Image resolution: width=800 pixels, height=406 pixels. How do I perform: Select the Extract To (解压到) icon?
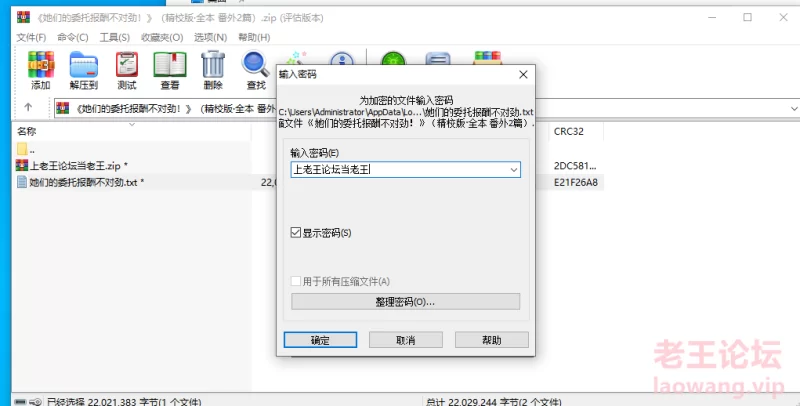pyautogui.click(x=84, y=70)
